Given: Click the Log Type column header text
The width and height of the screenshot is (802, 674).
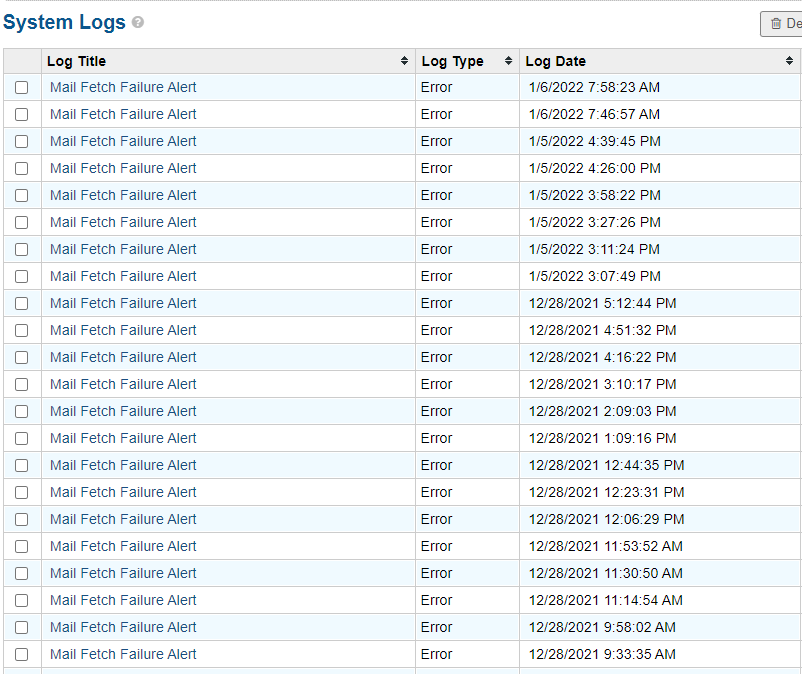Looking at the screenshot, I should point(452,61).
